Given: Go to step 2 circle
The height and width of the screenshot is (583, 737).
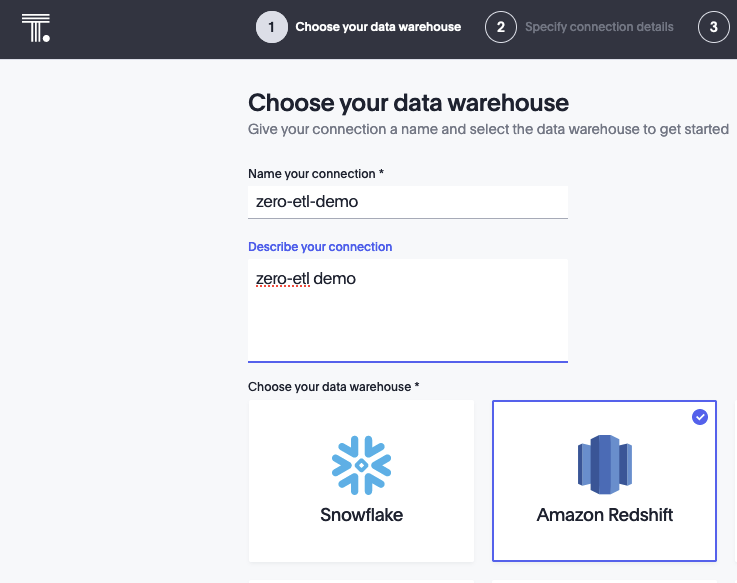Looking at the screenshot, I should click(x=501, y=27).
